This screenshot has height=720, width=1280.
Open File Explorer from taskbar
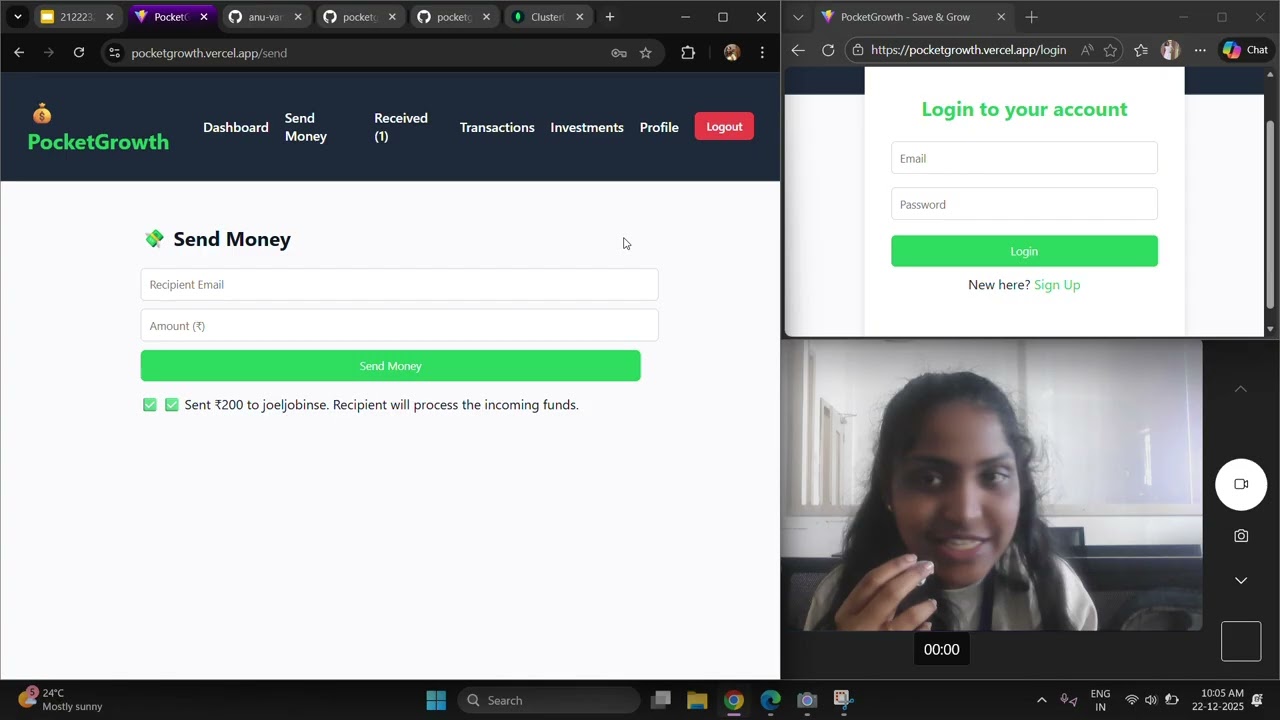(697, 700)
